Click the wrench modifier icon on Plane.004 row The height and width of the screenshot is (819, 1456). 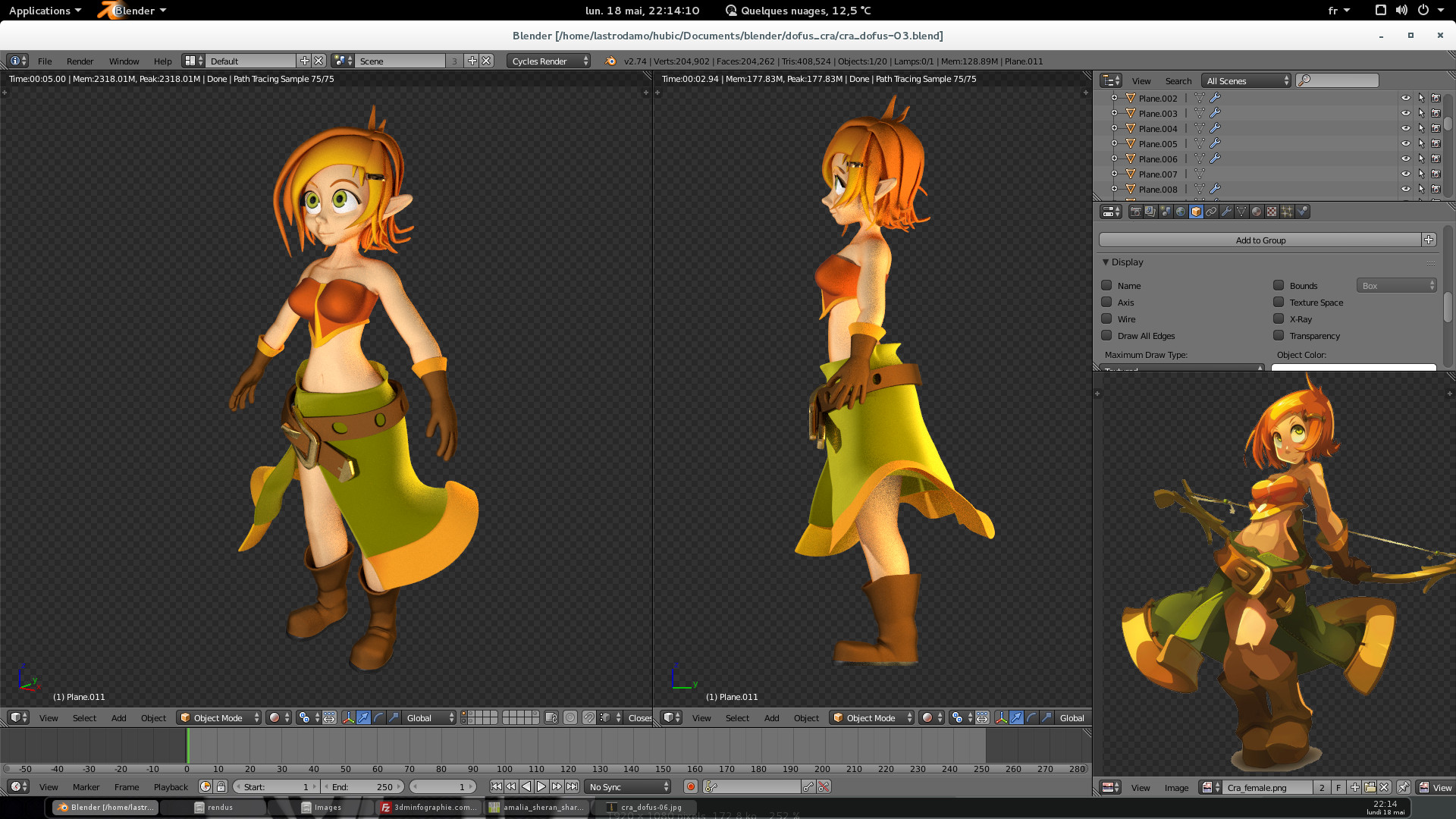pos(1215,128)
